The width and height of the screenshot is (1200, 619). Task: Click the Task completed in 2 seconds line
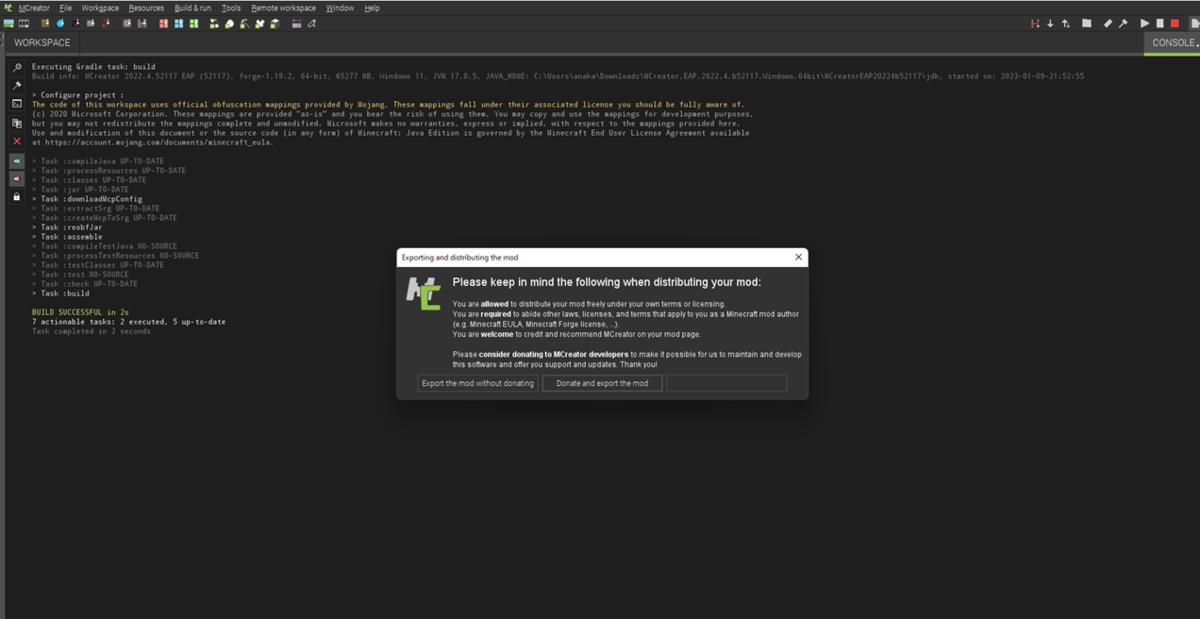click(x=91, y=331)
